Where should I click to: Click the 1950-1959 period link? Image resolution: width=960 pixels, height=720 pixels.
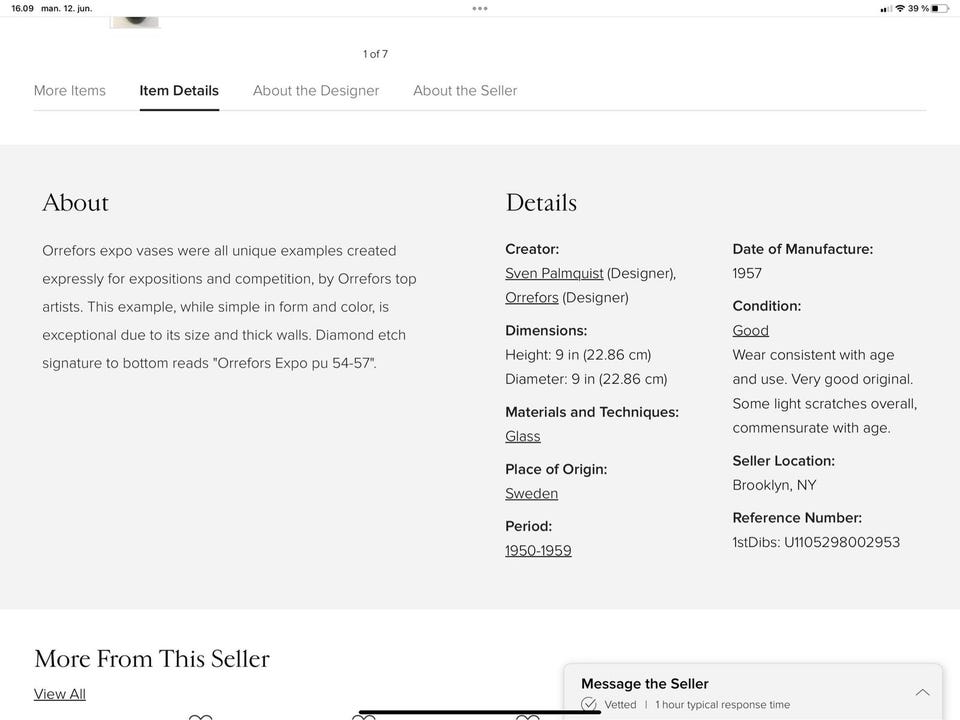538,550
